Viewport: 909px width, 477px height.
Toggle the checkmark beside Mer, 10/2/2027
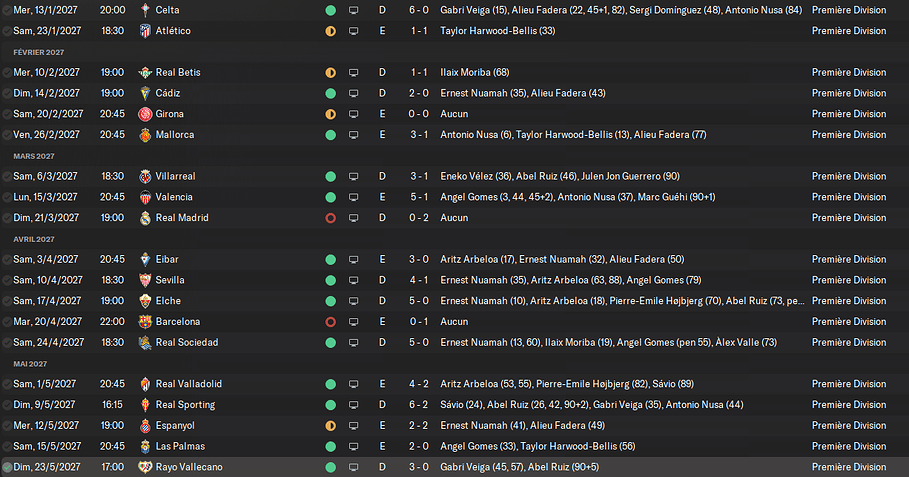tap(7, 72)
